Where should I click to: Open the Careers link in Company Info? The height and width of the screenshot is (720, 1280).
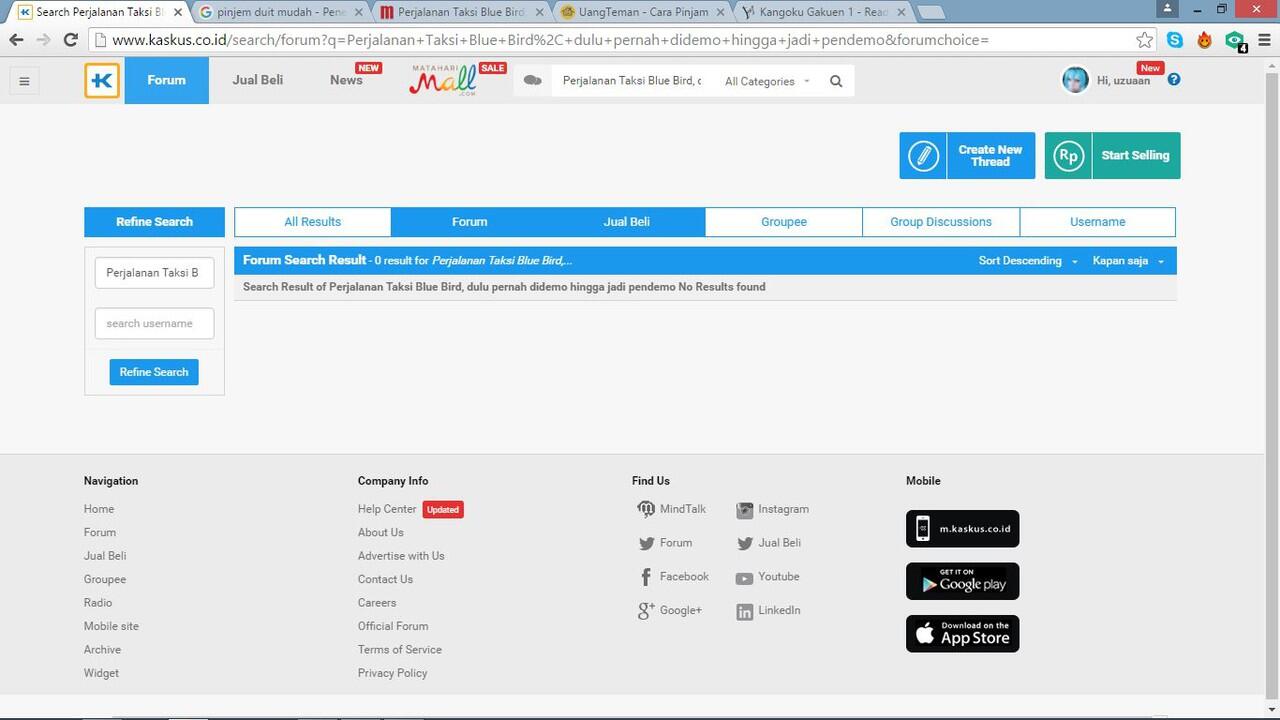377,603
